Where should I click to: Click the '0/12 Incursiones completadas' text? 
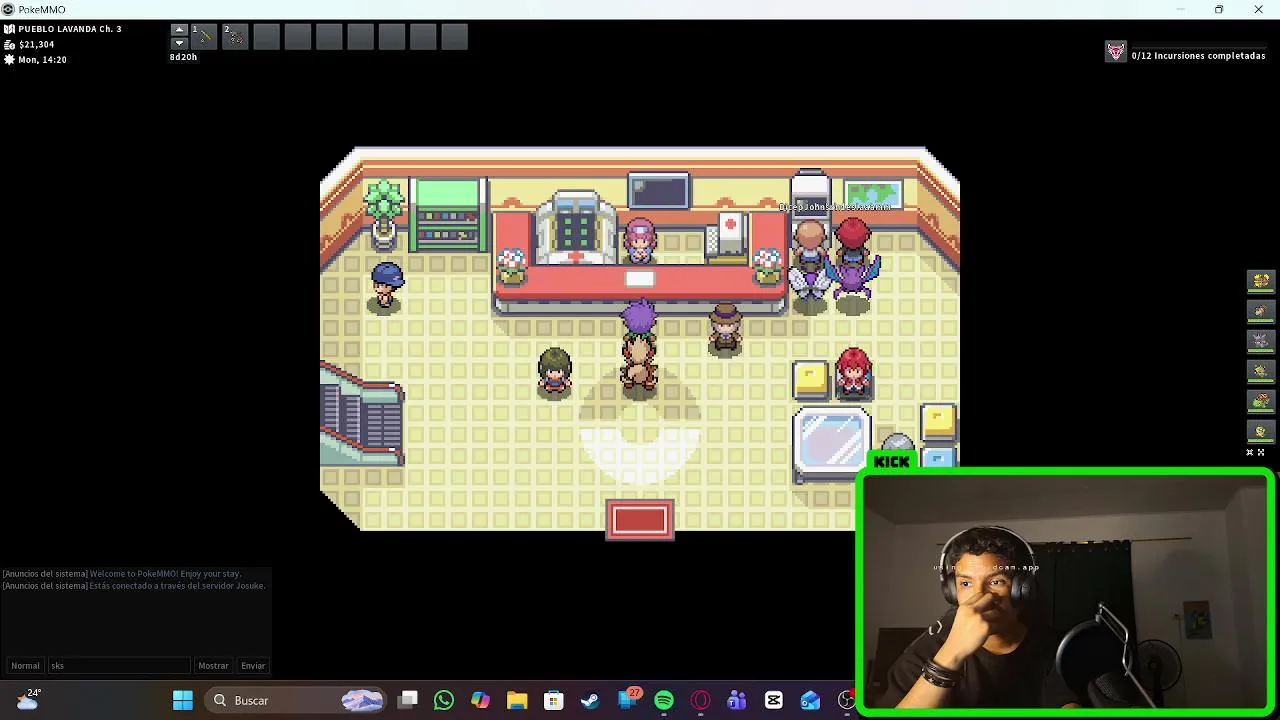1198,56
